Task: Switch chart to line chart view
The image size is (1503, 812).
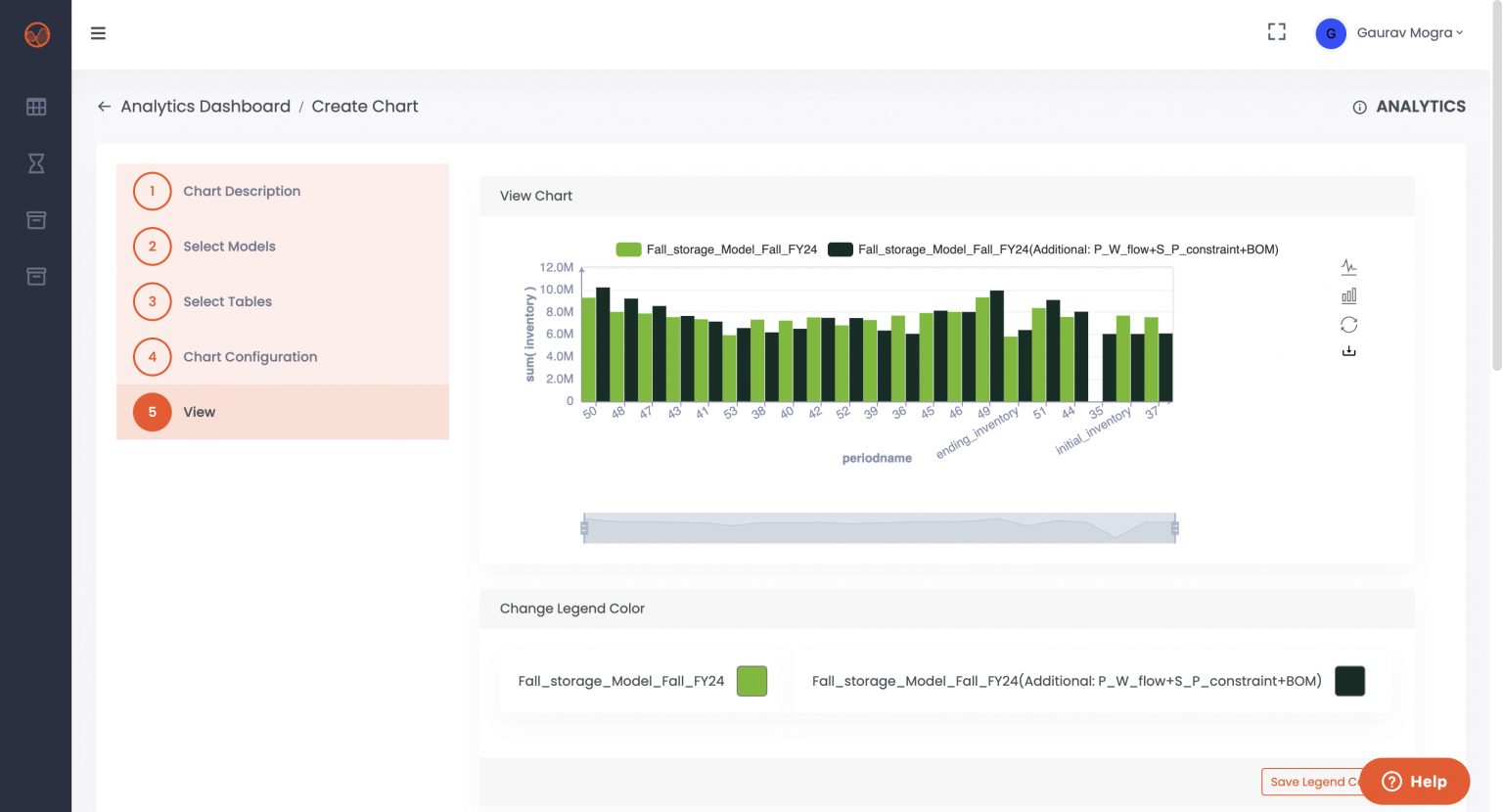Action: pyautogui.click(x=1348, y=265)
